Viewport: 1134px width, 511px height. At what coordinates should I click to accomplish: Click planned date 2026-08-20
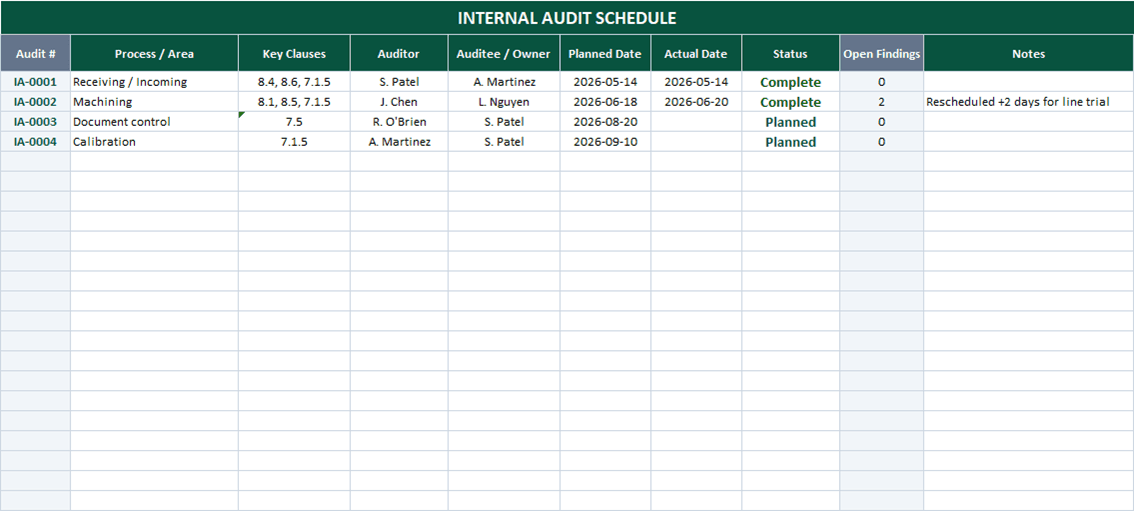(605, 121)
